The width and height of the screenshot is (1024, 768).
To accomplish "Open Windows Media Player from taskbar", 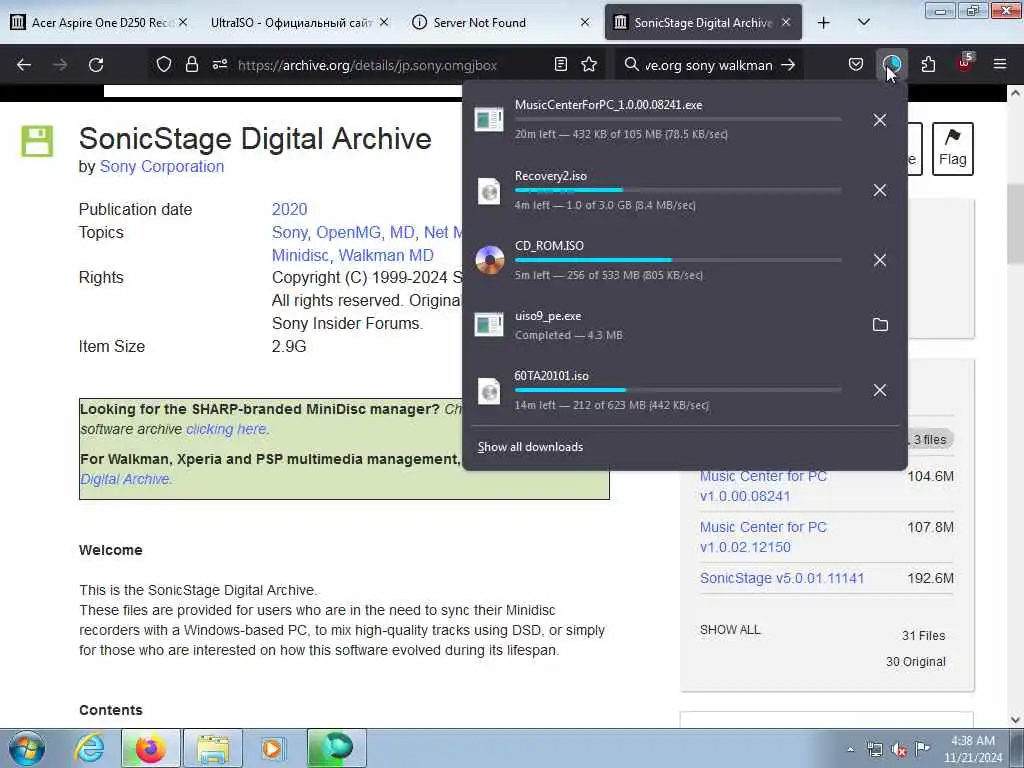I will pyautogui.click(x=273, y=748).
